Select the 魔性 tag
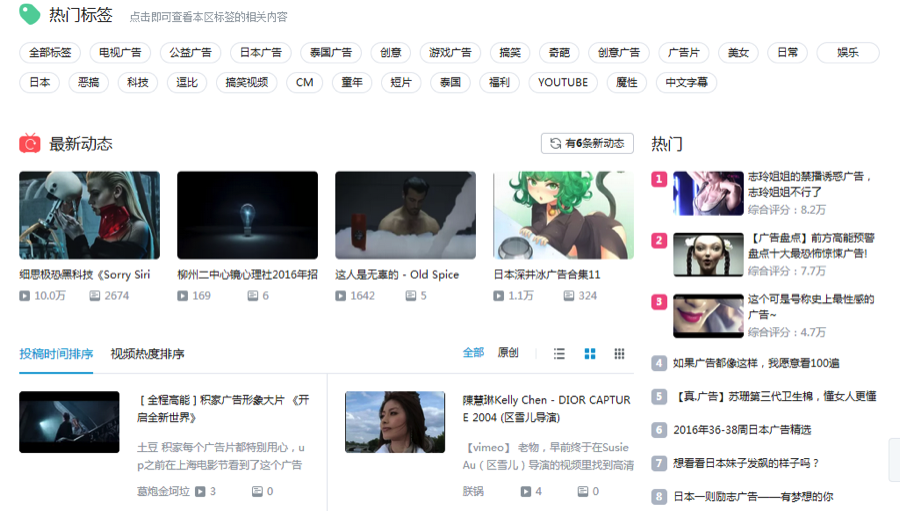This screenshot has width=900, height=512. [627, 82]
